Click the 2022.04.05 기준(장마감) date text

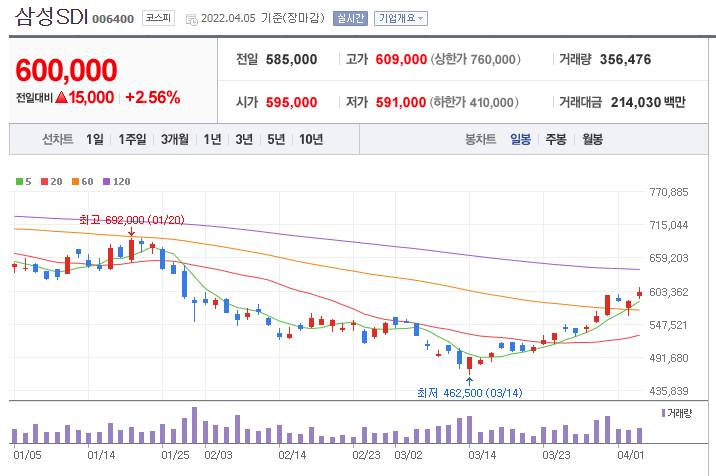click(x=263, y=18)
